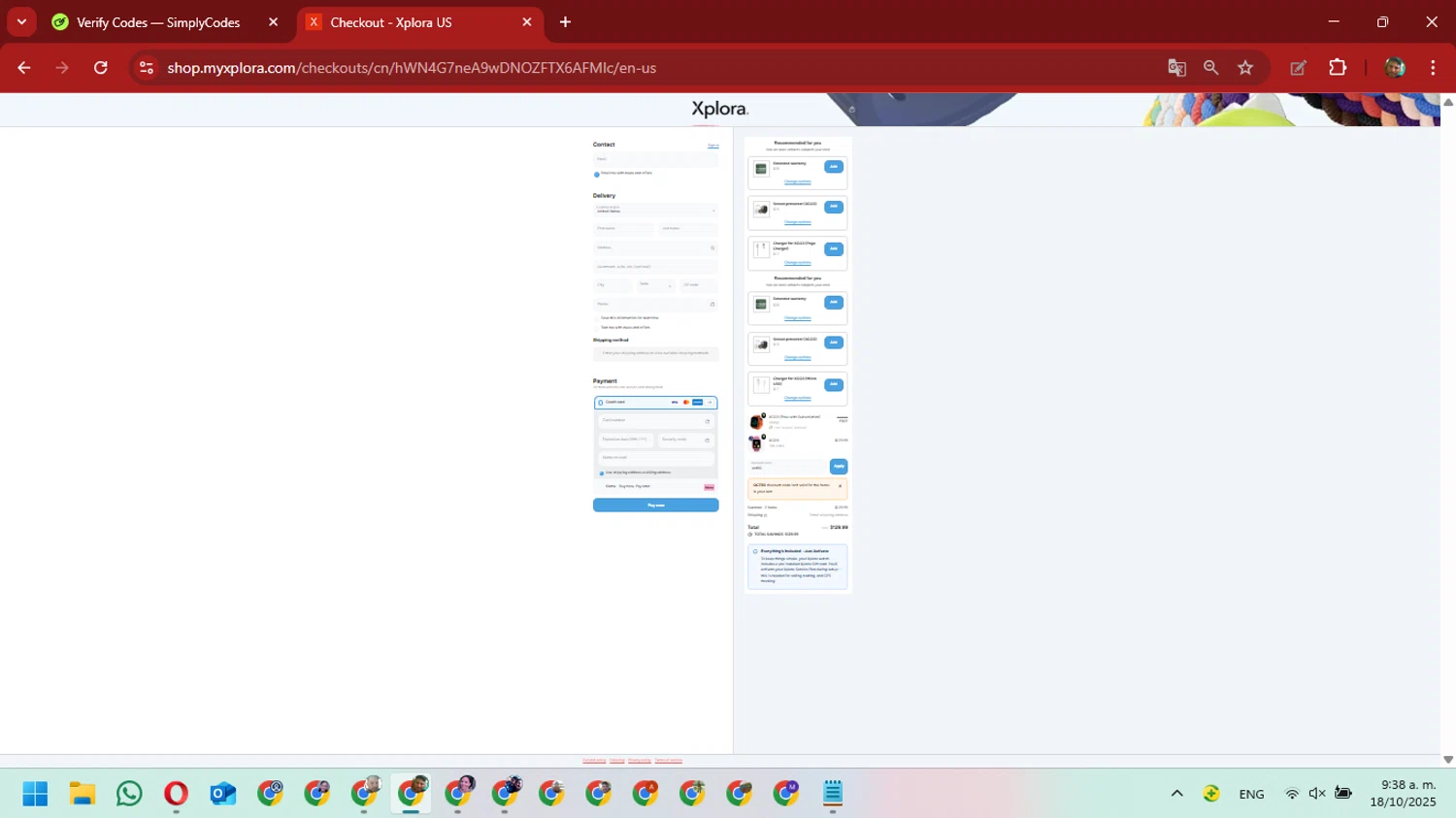
Task: Click the pink XGO3 watch thumbnail
Action: [x=756, y=444]
